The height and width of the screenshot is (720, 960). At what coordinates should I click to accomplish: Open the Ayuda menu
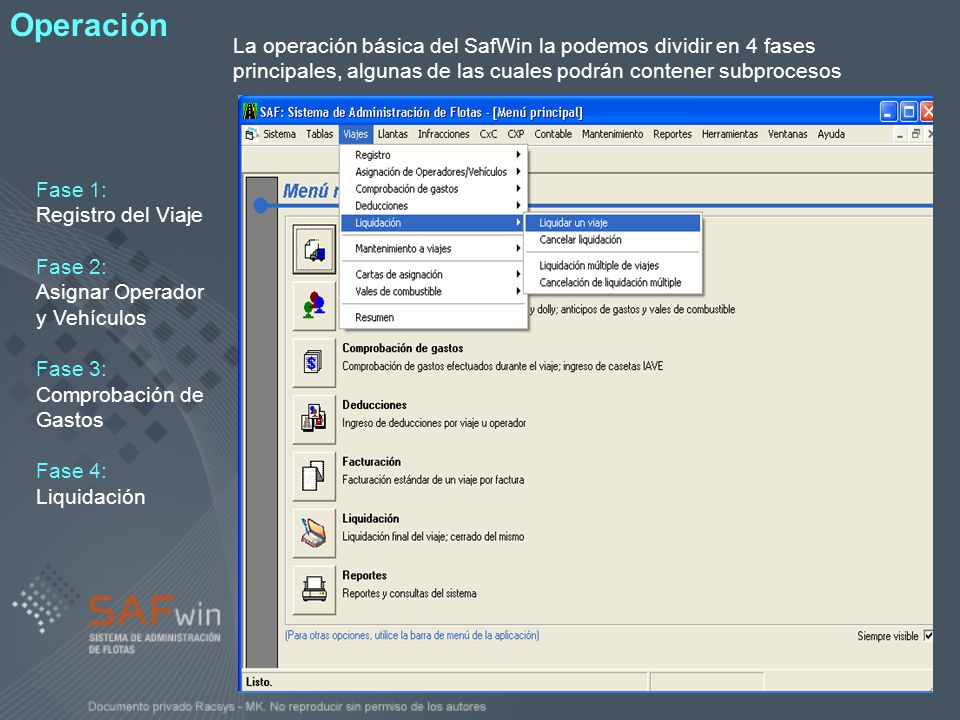point(831,134)
